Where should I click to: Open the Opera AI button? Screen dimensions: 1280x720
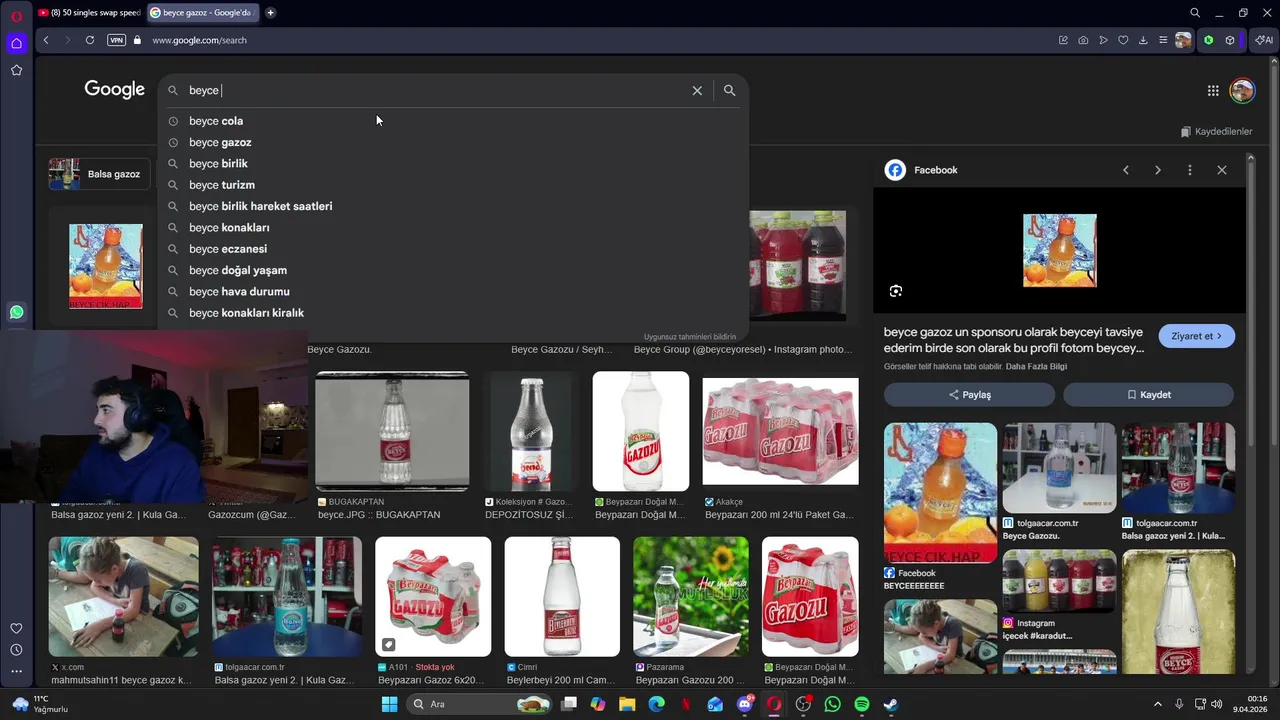tap(1264, 40)
